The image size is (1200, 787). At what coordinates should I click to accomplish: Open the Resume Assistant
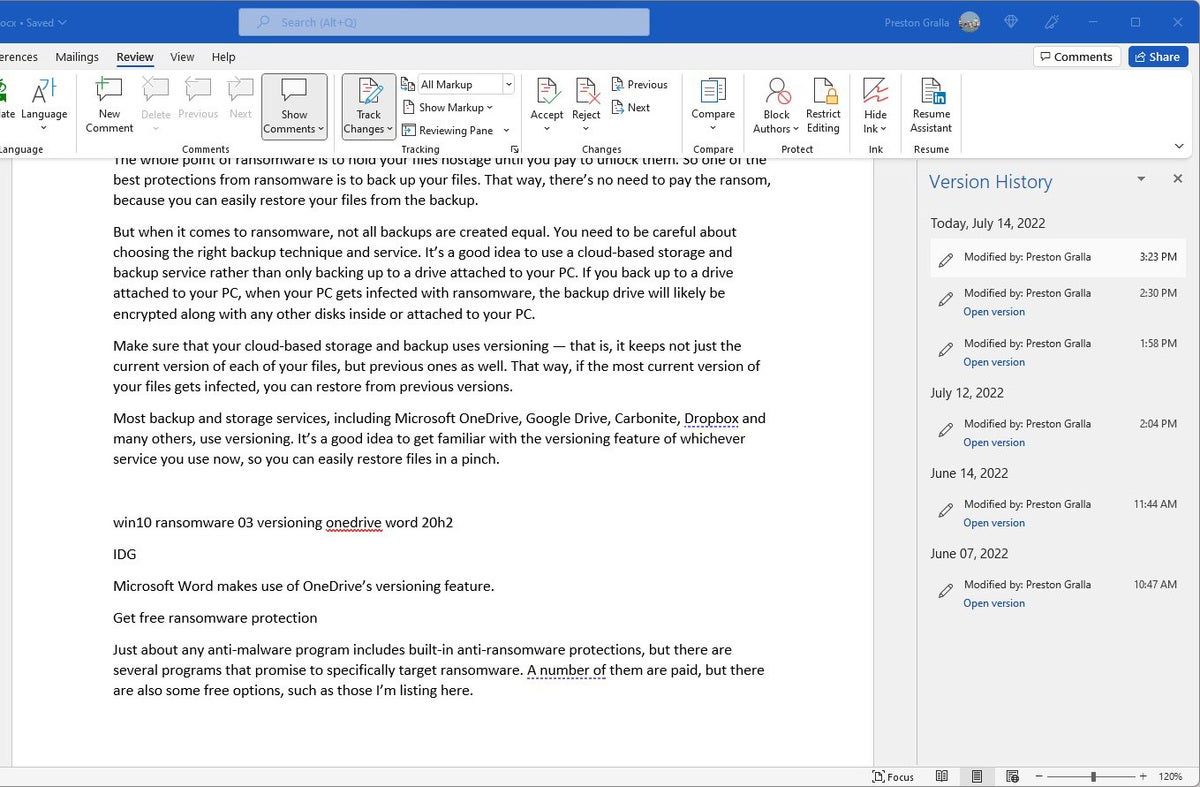click(x=931, y=106)
